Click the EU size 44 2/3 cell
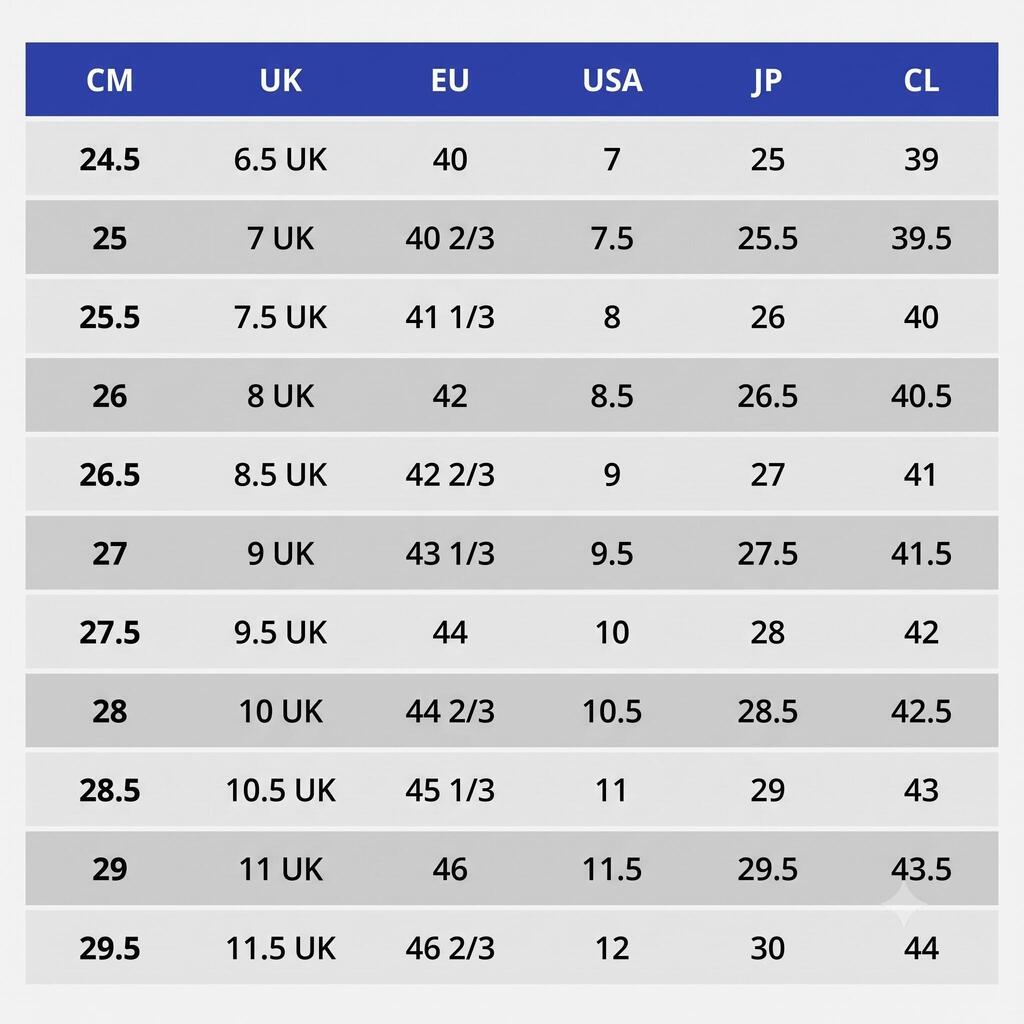The height and width of the screenshot is (1024, 1024). 450,711
